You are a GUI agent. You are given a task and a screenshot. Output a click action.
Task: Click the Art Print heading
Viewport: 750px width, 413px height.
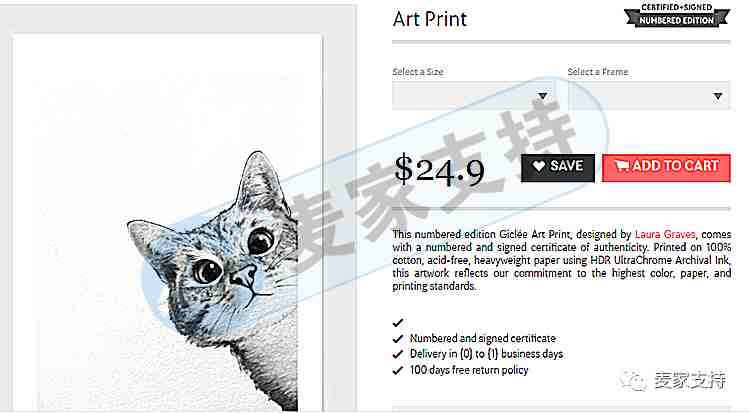[x=430, y=19]
